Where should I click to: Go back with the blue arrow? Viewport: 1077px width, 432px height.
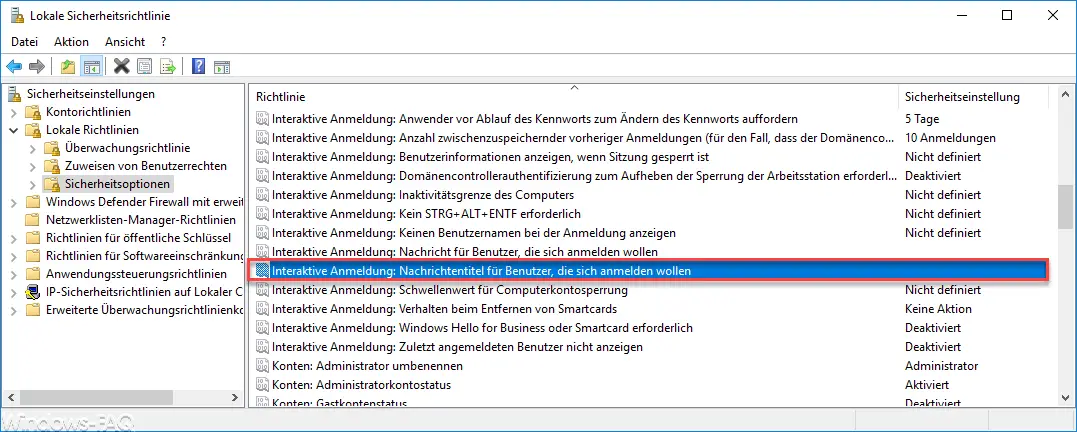pyautogui.click(x=14, y=67)
